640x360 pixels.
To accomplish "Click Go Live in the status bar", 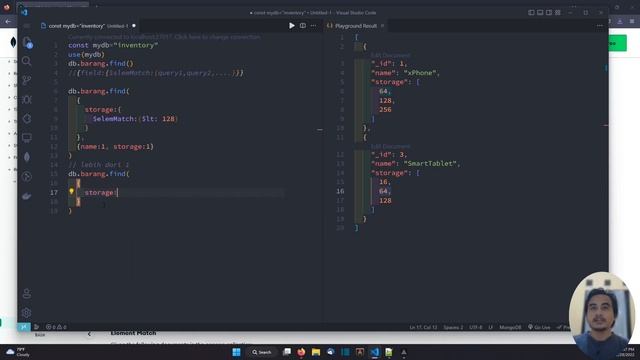I will [x=539, y=327].
